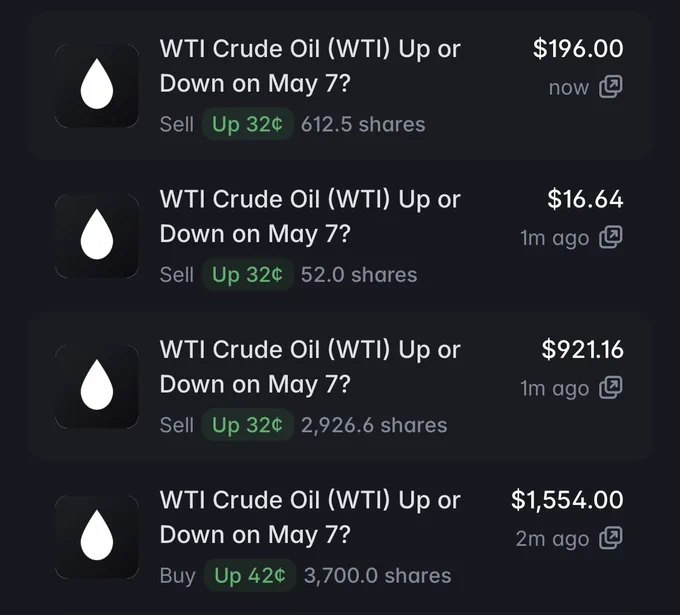The height and width of the screenshot is (615, 680).
Task: Open external link for $16.64 trade
Action: tap(611, 237)
